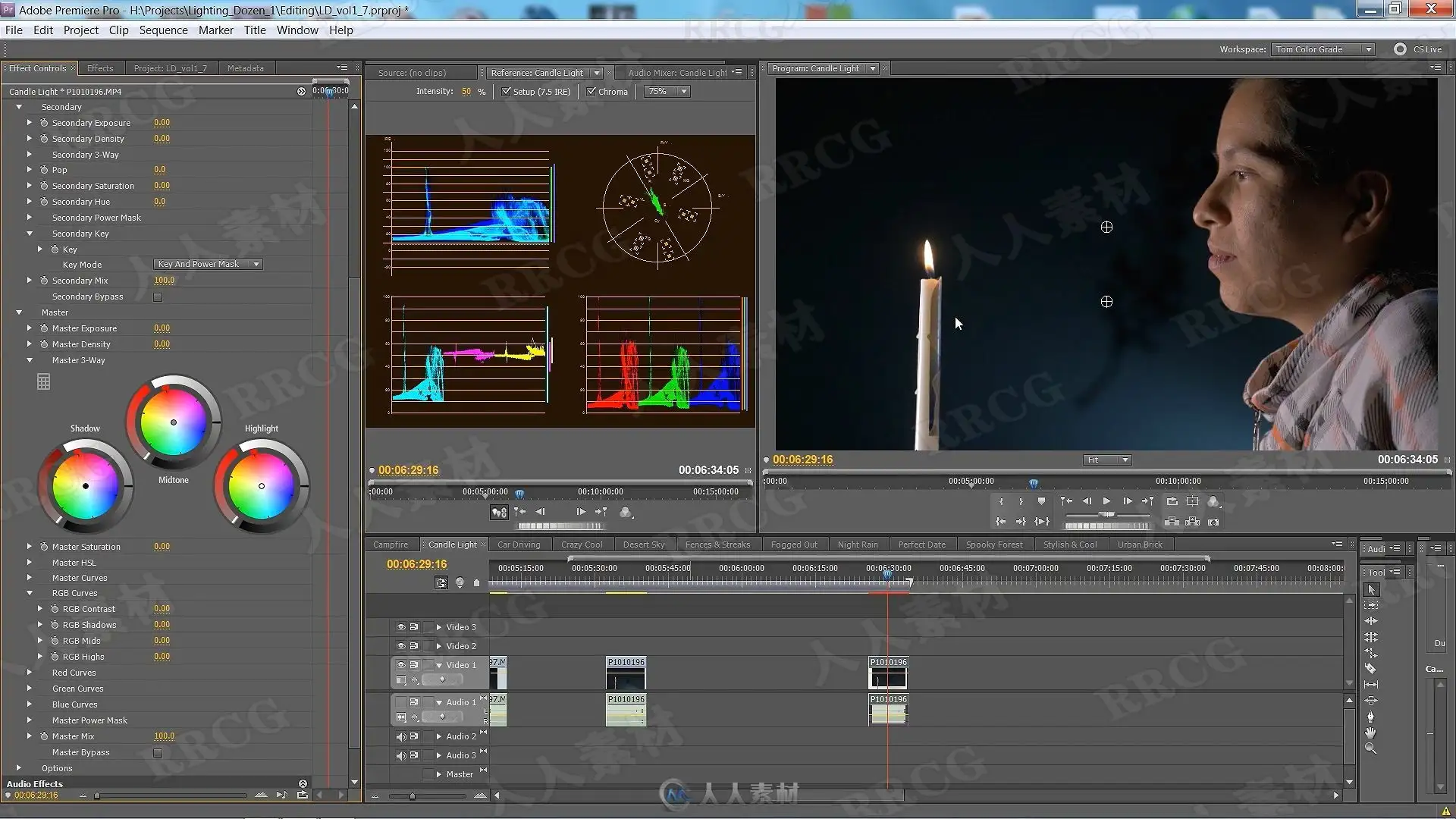
Task: Select the Razor tool
Action: pos(1371,669)
